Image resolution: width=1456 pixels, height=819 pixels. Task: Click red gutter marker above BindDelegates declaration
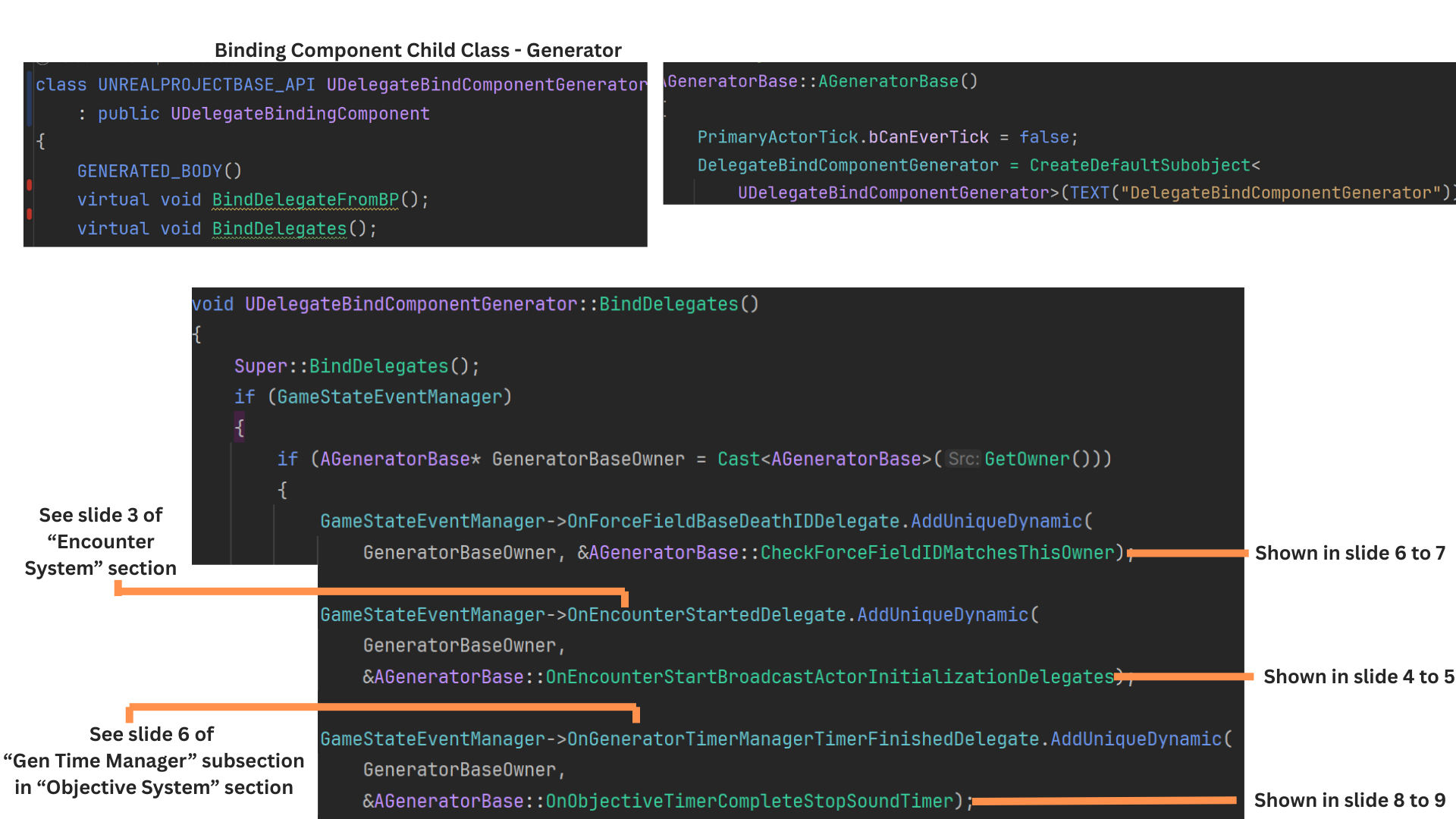[29, 214]
